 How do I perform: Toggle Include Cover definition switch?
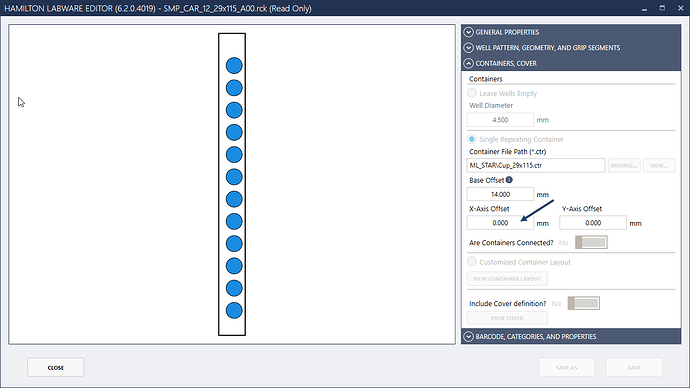click(x=584, y=303)
